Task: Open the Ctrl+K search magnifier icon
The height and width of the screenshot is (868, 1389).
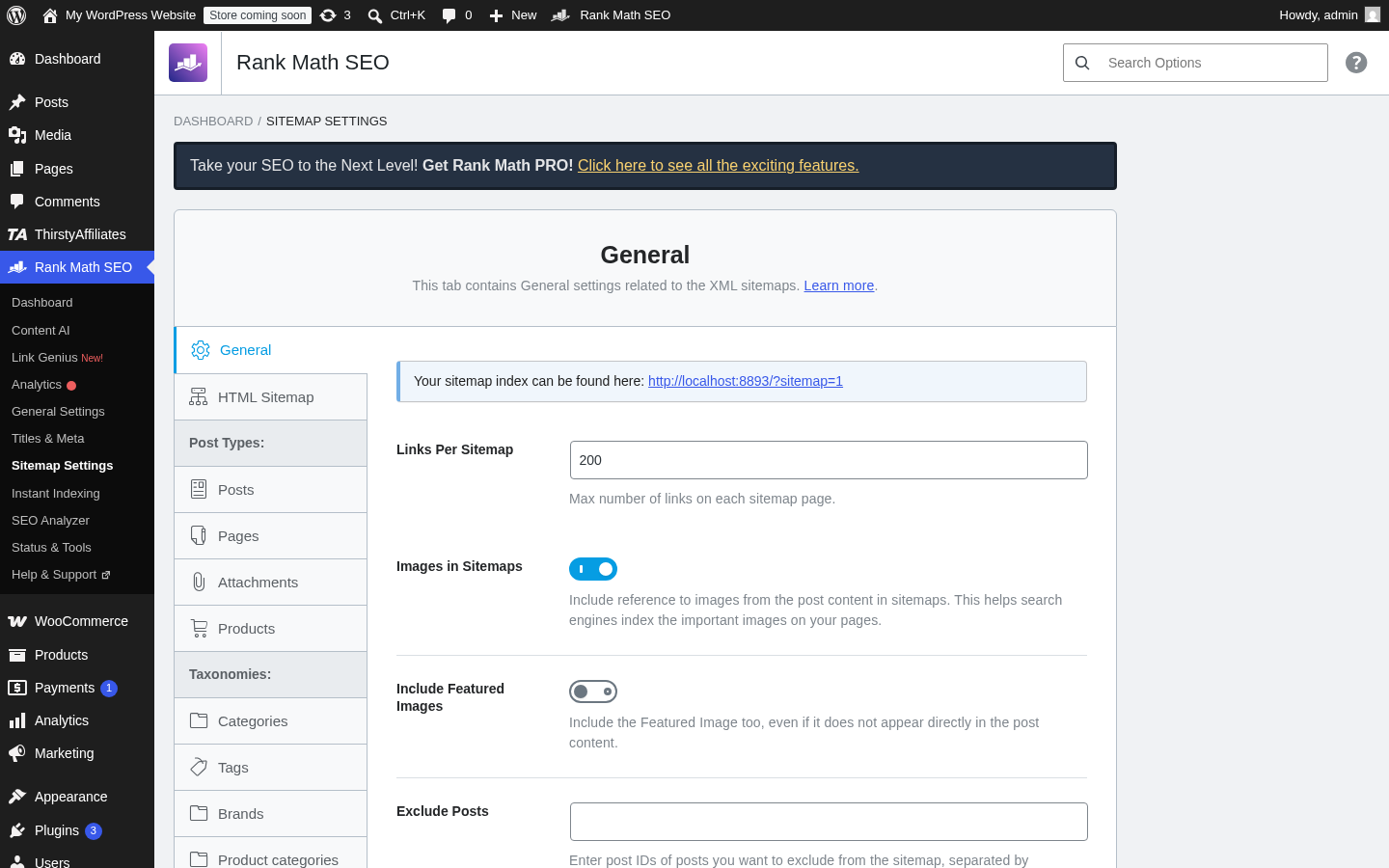Action: [x=375, y=15]
